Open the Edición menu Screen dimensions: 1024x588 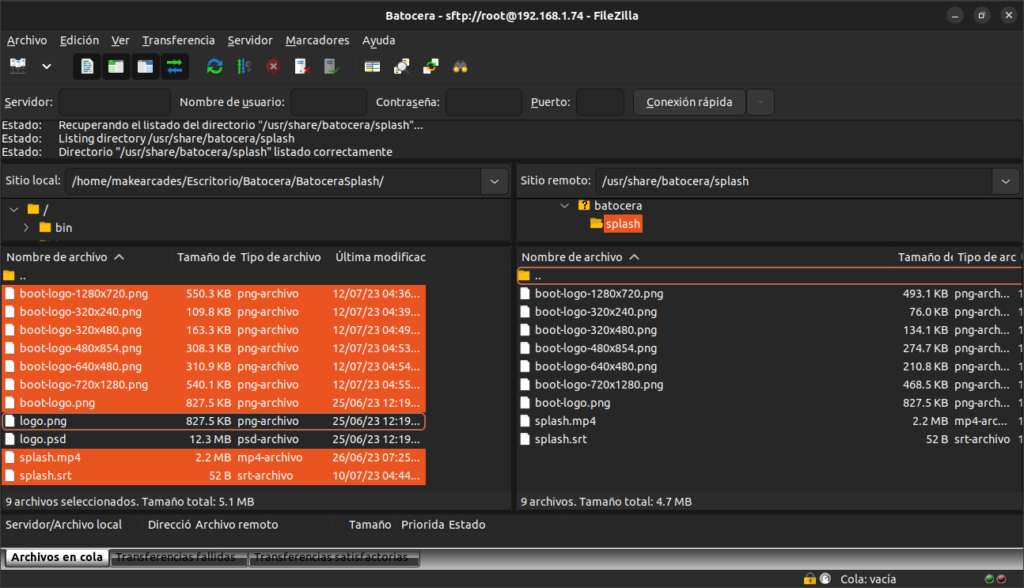(79, 40)
